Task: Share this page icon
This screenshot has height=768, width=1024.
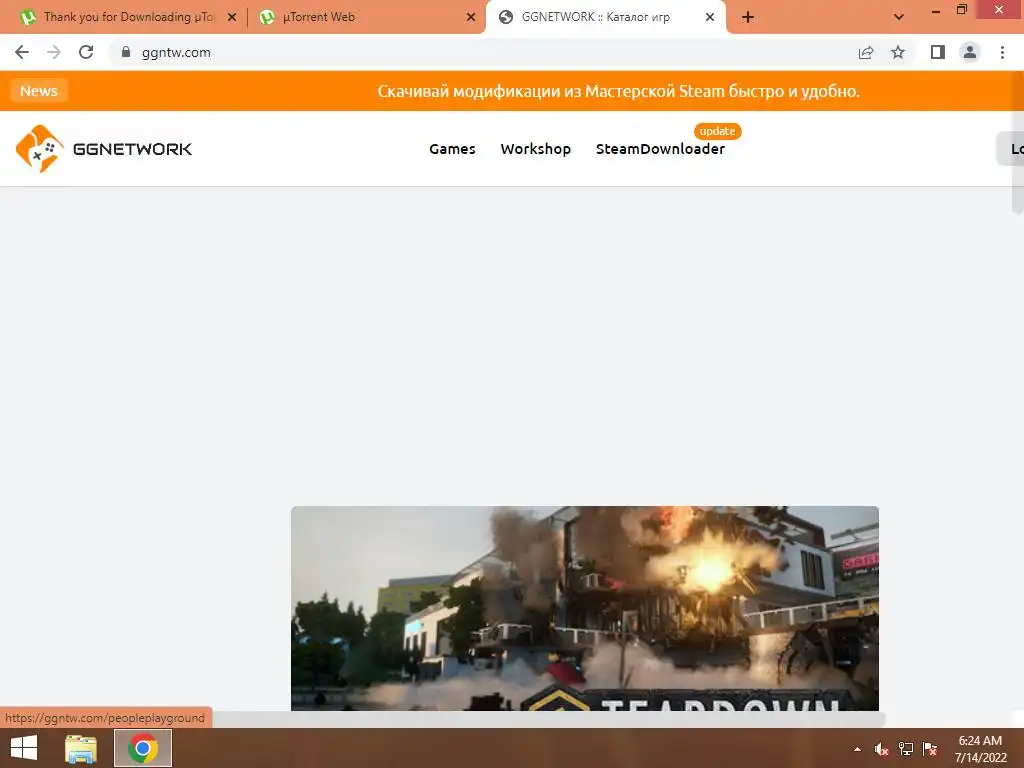Action: click(x=866, y=52)
